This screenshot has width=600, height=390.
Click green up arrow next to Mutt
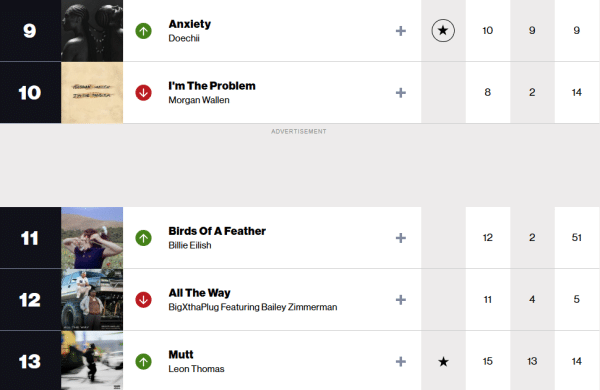(x=143, y=361)
